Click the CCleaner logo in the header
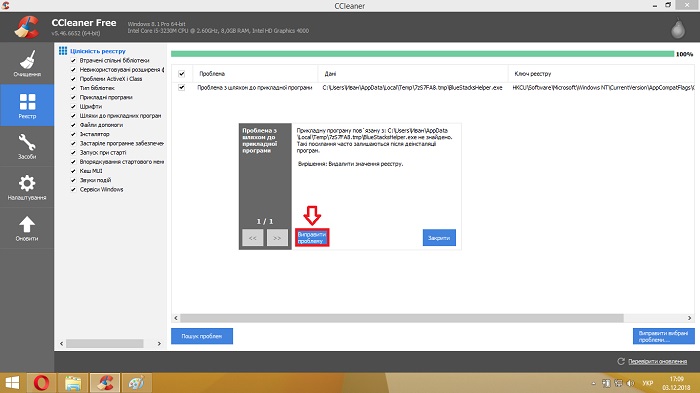This screenshot has height=393, width=700. 26,27
